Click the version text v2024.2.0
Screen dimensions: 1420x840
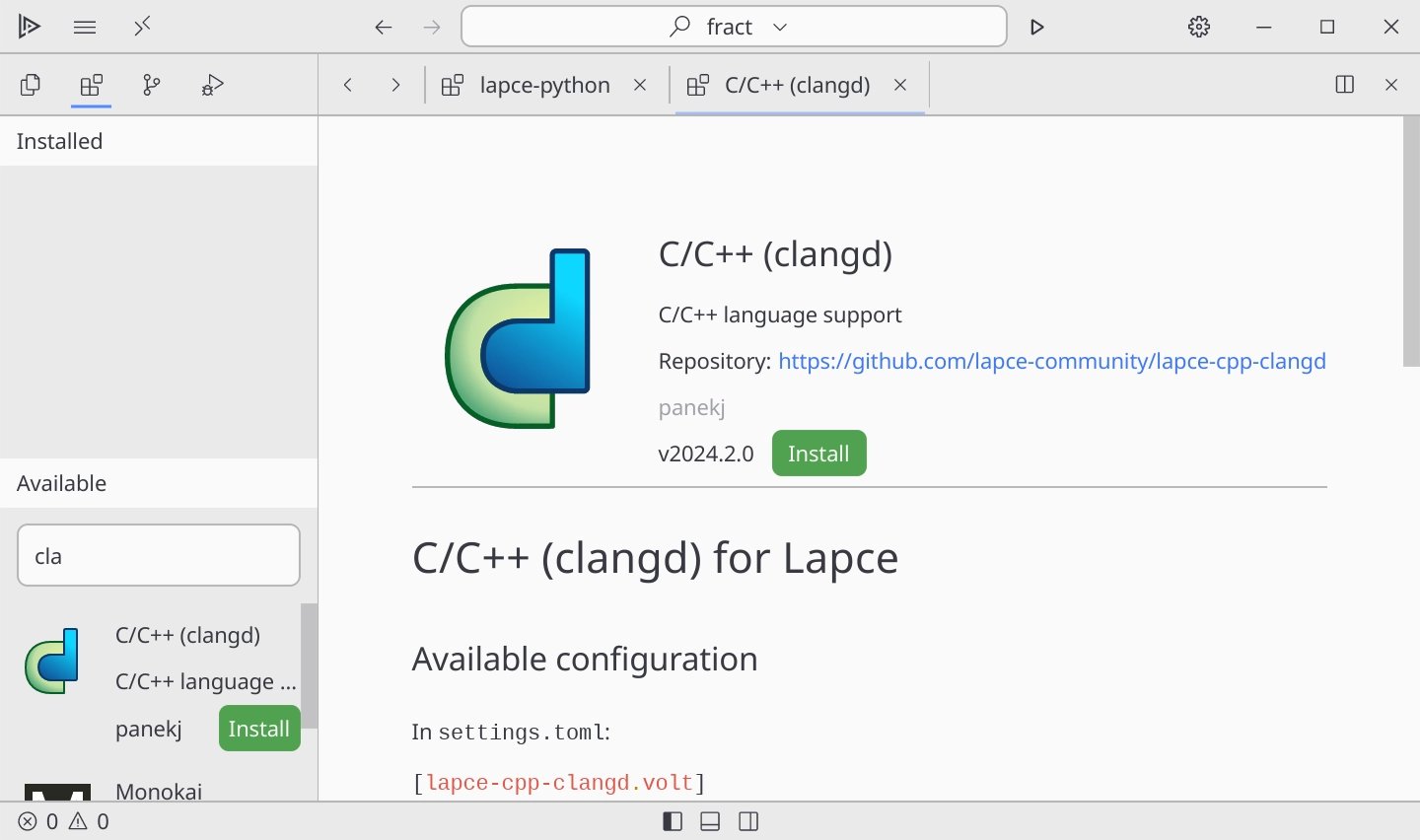(x=706, y=454)
